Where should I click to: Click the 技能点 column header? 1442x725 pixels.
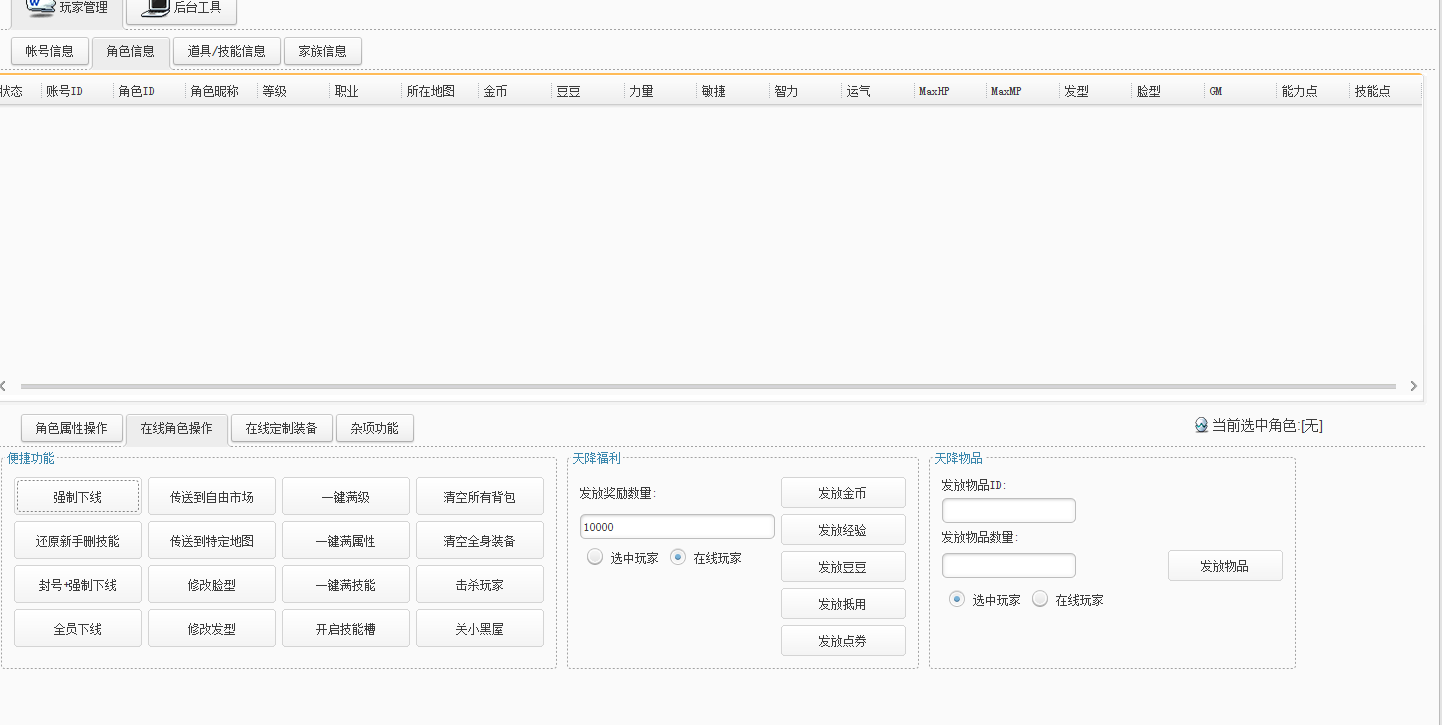click(x=1386, y=91)
